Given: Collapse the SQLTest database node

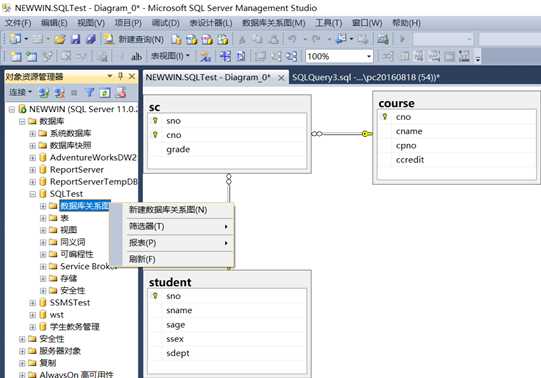Looking at the screenshot, I should click(x=32, y=194).
